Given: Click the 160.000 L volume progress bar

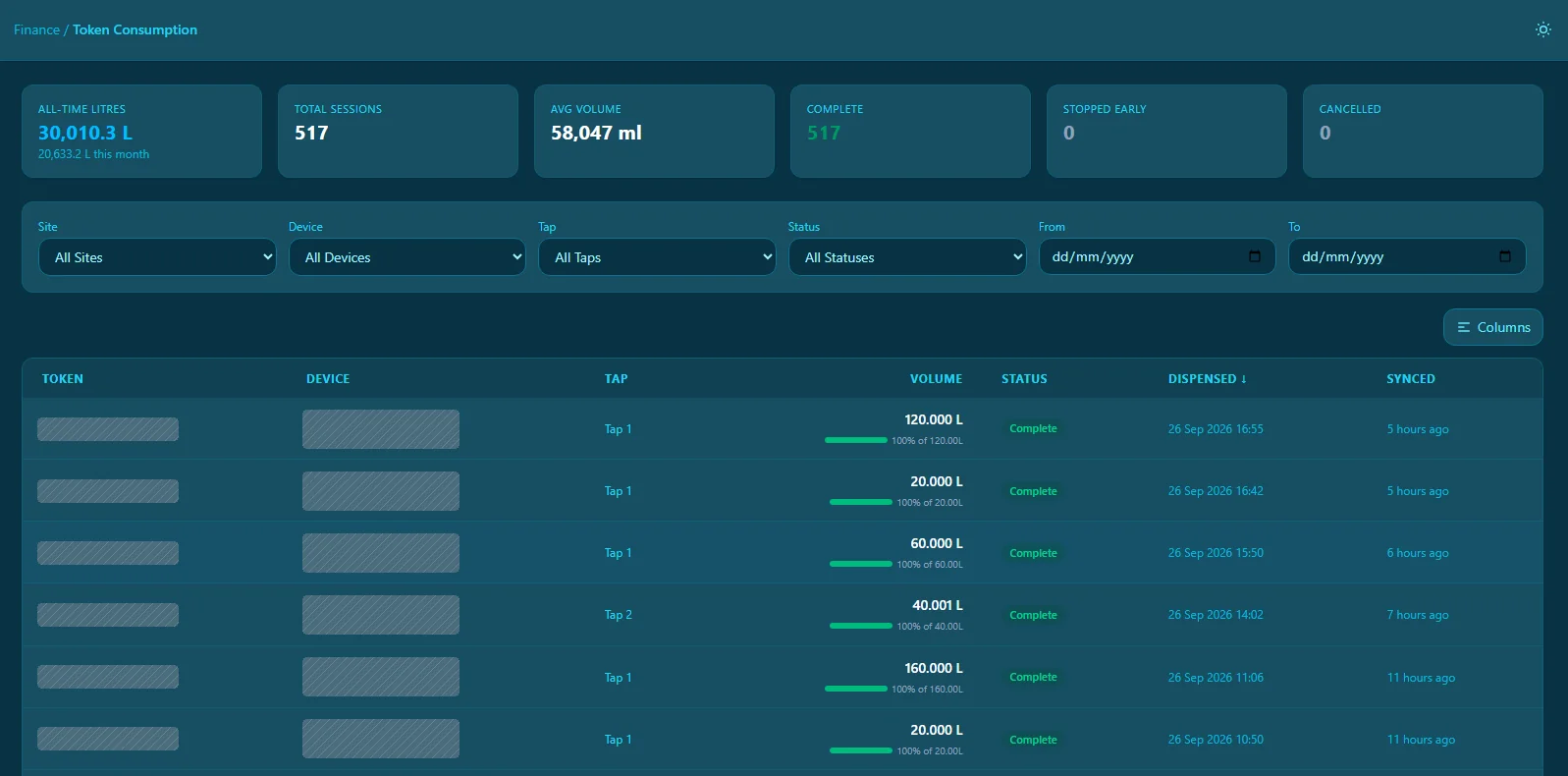Looking at the screenshot, I should [x=856, y=689].
